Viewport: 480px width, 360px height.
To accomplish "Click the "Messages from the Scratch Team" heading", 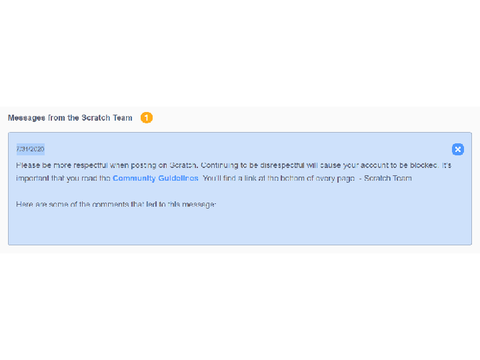I will [x=70, y=118].
